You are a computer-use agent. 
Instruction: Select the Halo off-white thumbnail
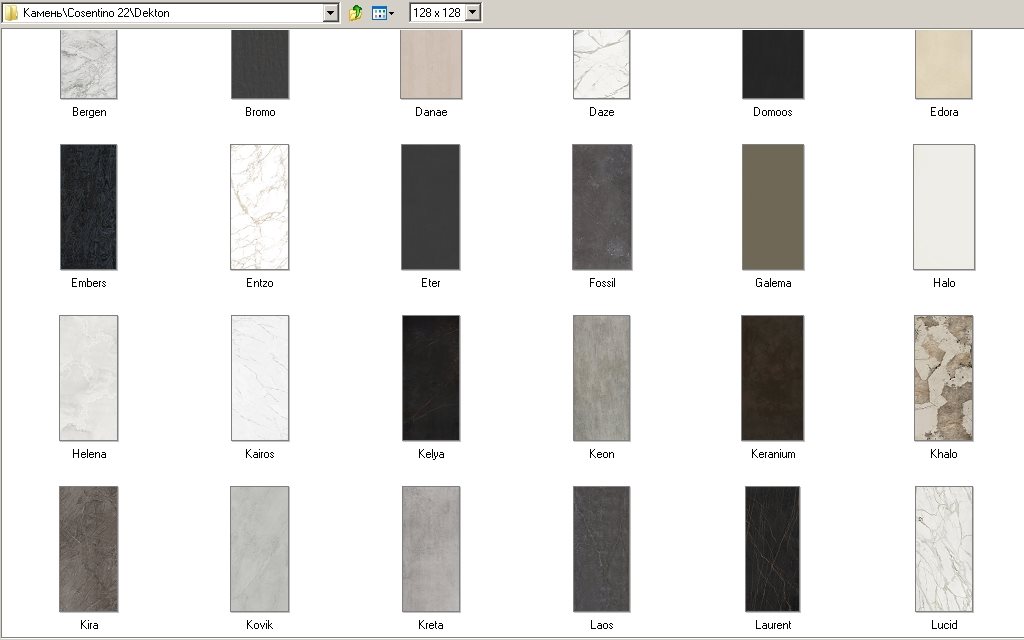[x=944, y=207]
